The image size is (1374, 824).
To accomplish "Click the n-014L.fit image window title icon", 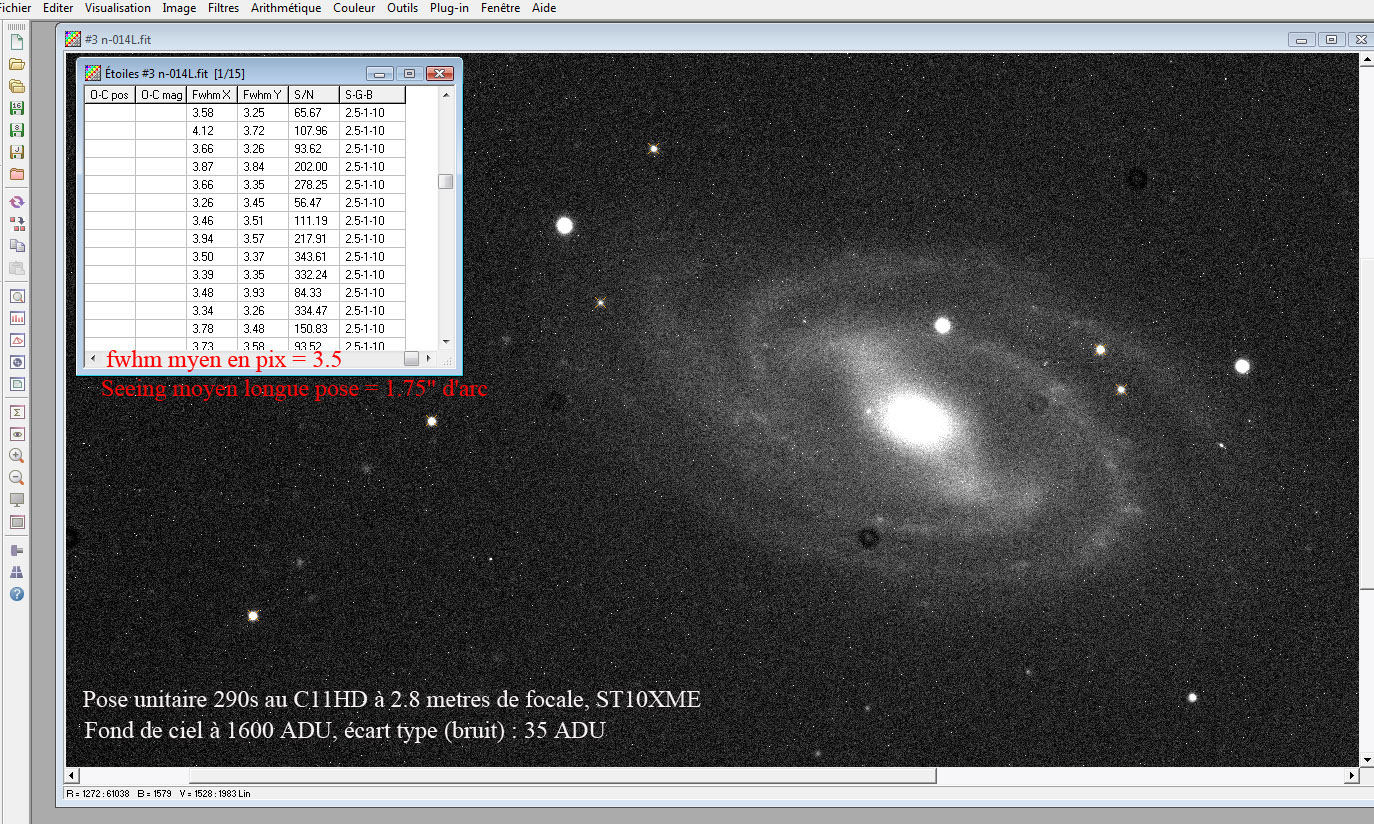I will tap(72, 39).
